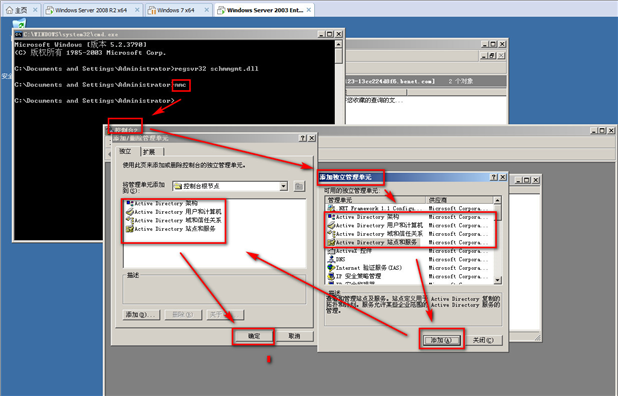Click '2 个对象' text in background window

click(460, 81)
